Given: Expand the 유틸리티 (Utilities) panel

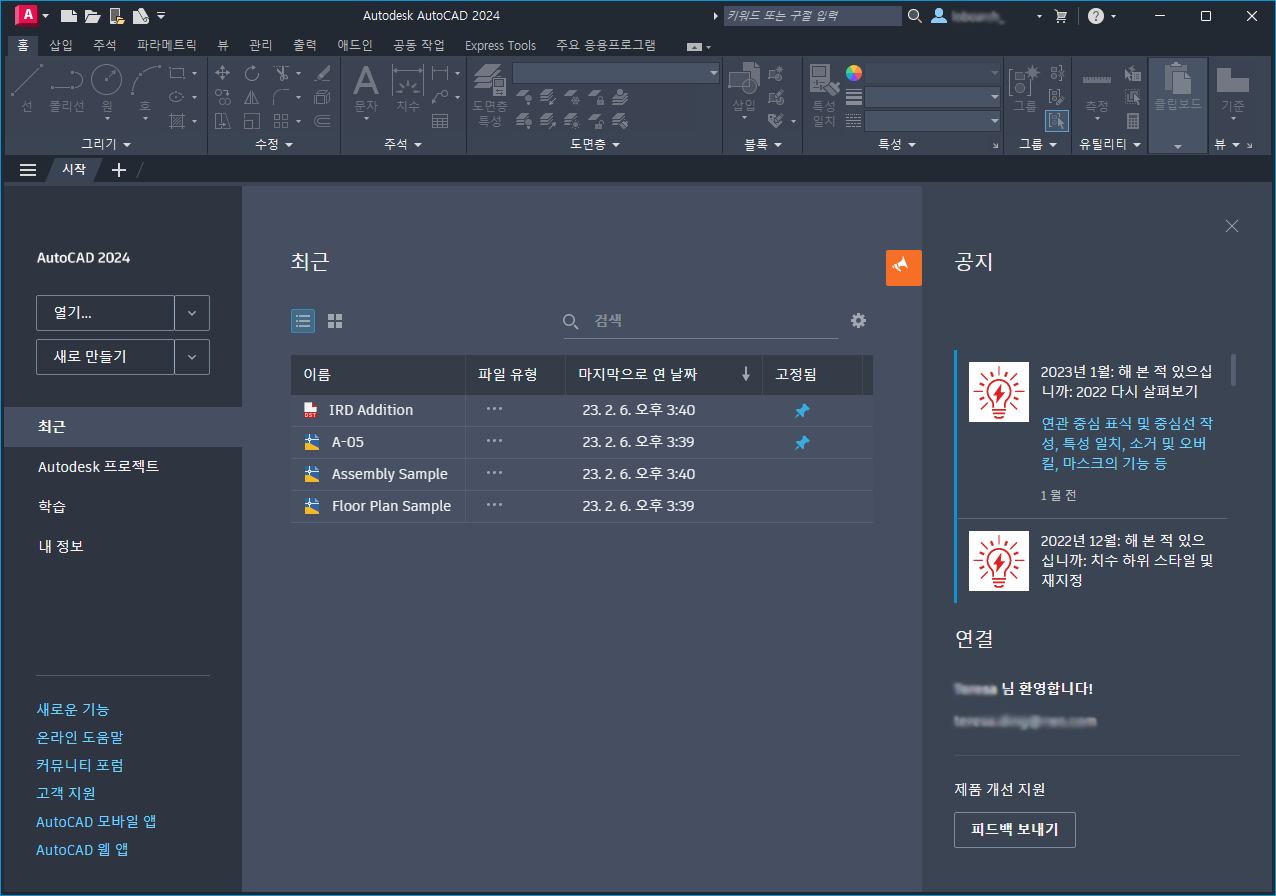Looking at the screenshot, I should 1110,145.
